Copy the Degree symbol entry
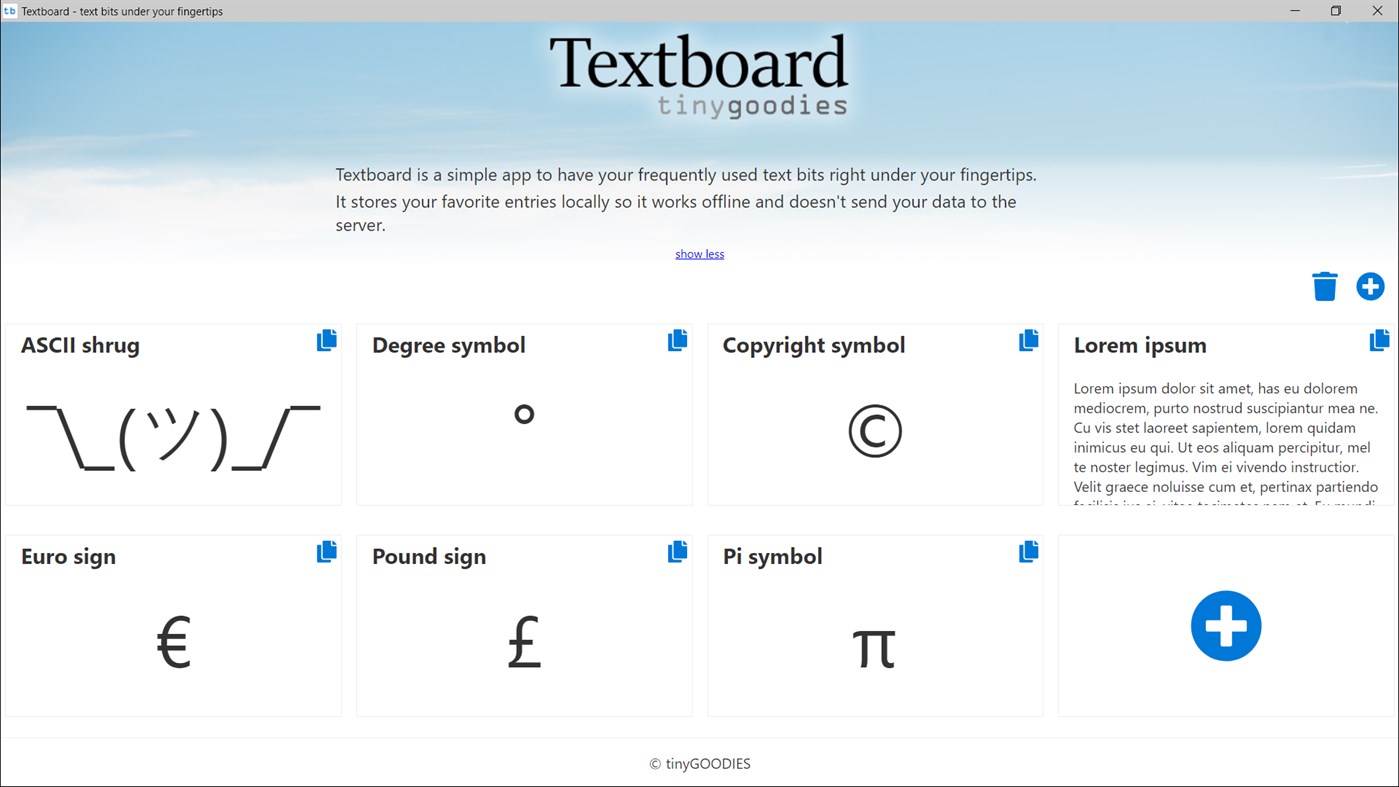Screen dimensions: 1399x787 click(677, 340)
